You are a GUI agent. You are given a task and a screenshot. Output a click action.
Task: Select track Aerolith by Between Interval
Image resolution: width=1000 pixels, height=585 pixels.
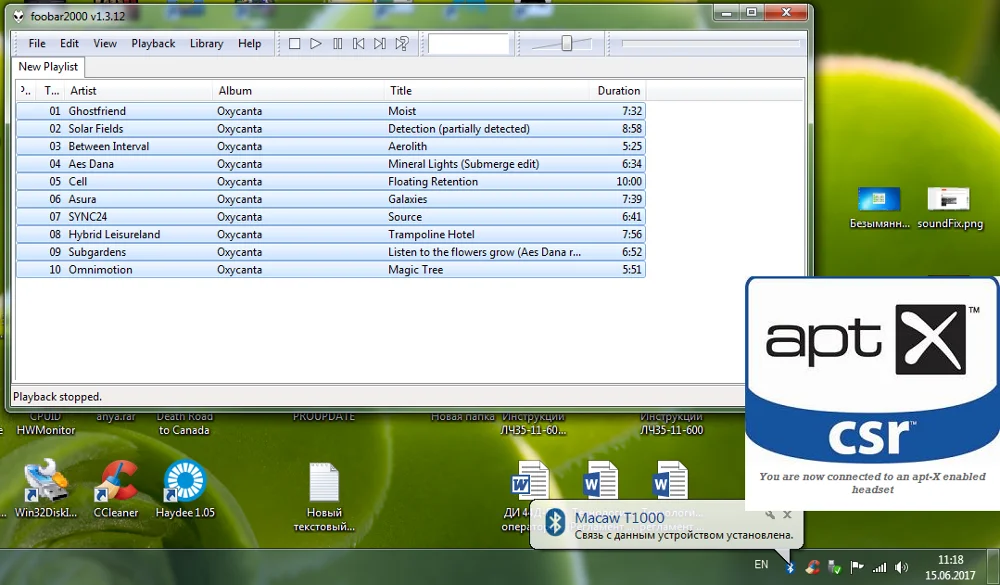(x=330, y=146)
